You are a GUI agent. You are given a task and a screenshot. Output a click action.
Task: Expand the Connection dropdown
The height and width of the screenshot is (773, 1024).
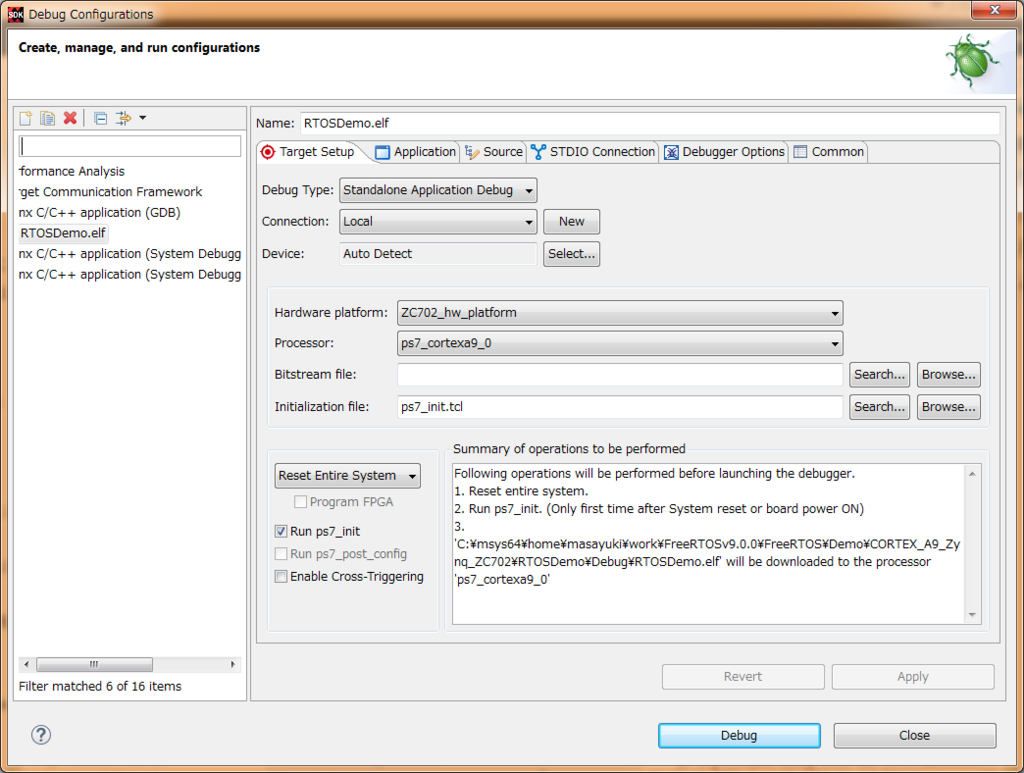438,221
